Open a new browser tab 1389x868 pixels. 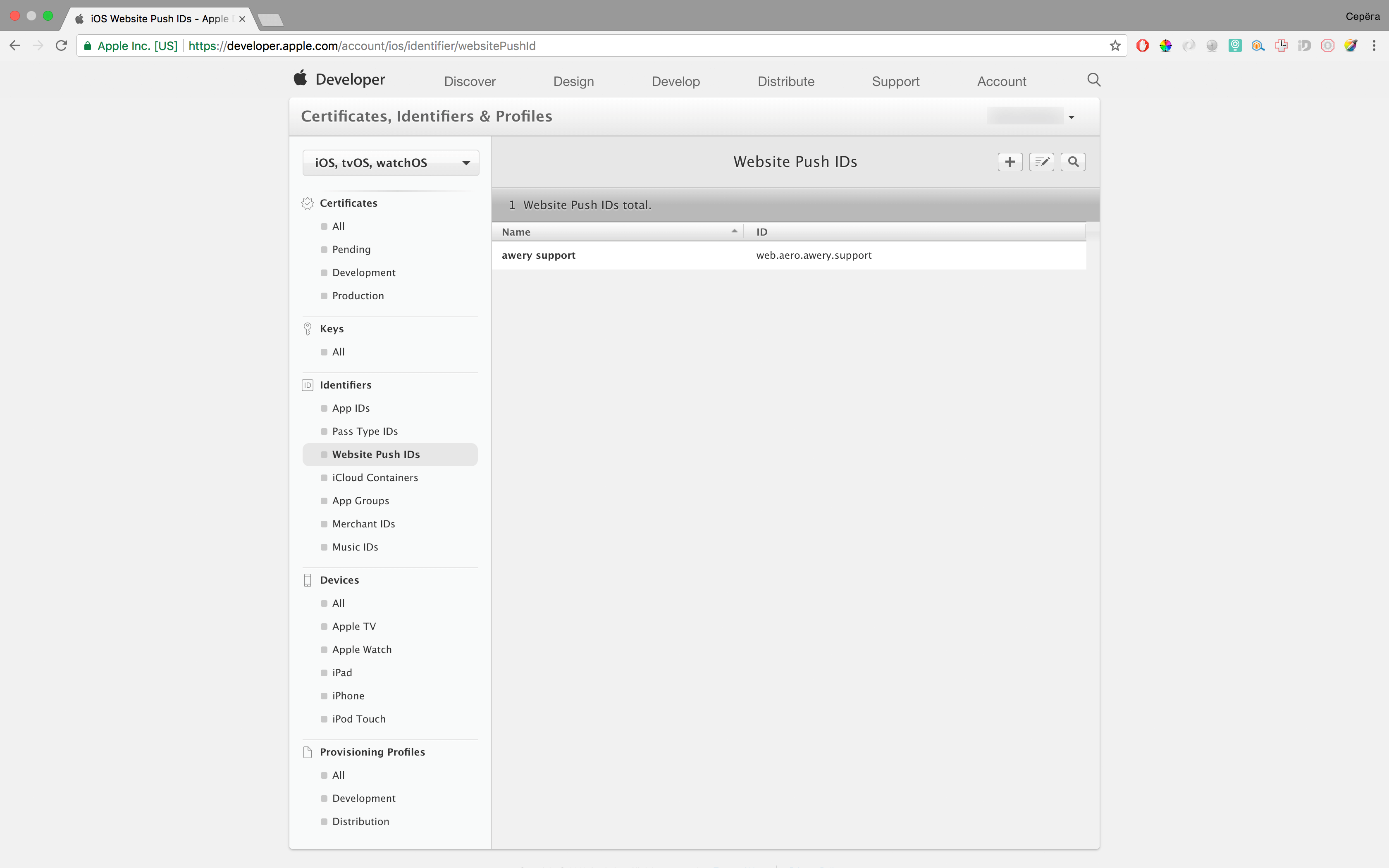click(270, 20)
